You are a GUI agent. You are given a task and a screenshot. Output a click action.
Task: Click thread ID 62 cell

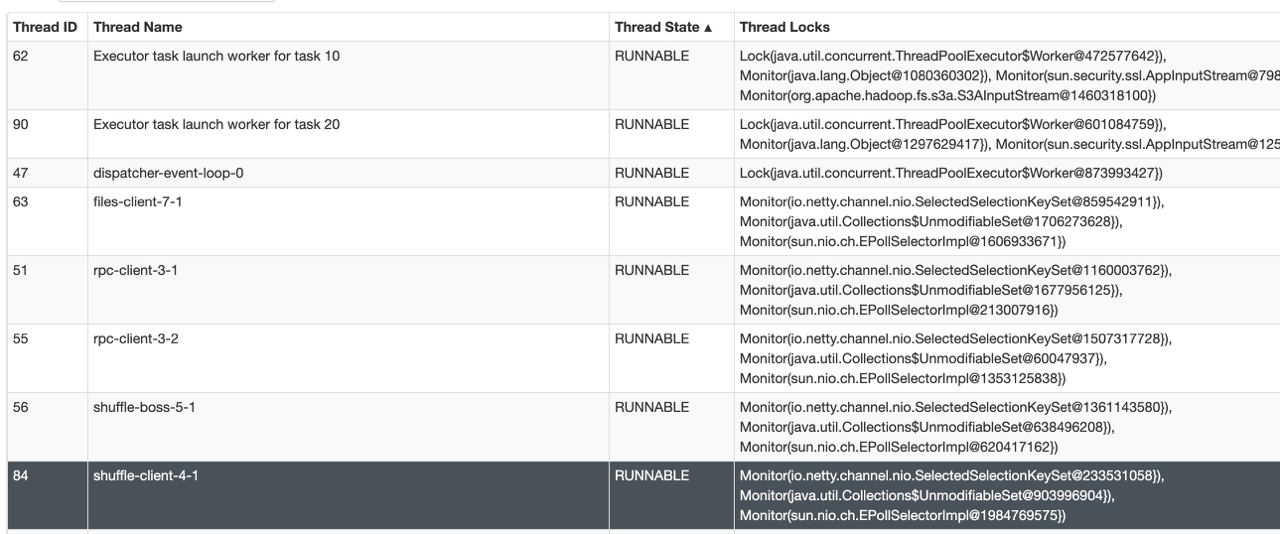pyautogui.click(x=21, y=56)
